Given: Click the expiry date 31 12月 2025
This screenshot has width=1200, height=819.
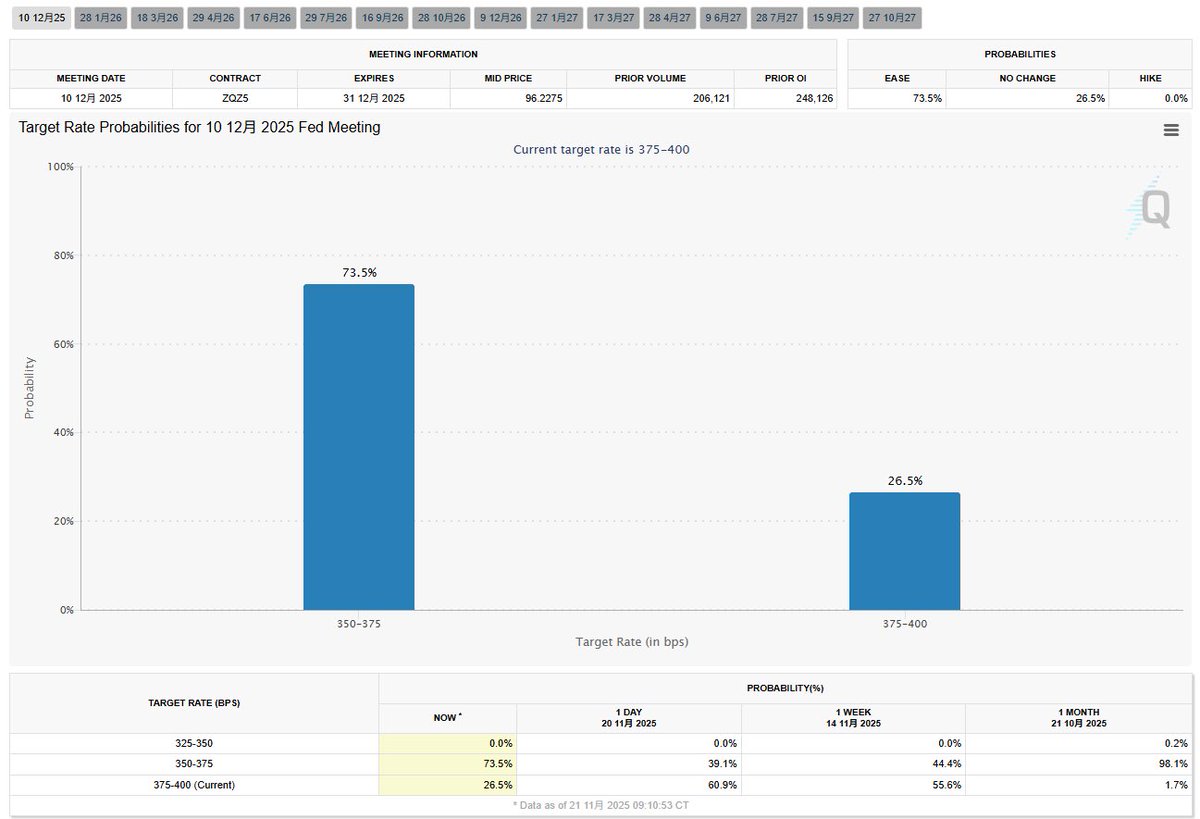Looking at the screenshot, I should click(373, 98).
